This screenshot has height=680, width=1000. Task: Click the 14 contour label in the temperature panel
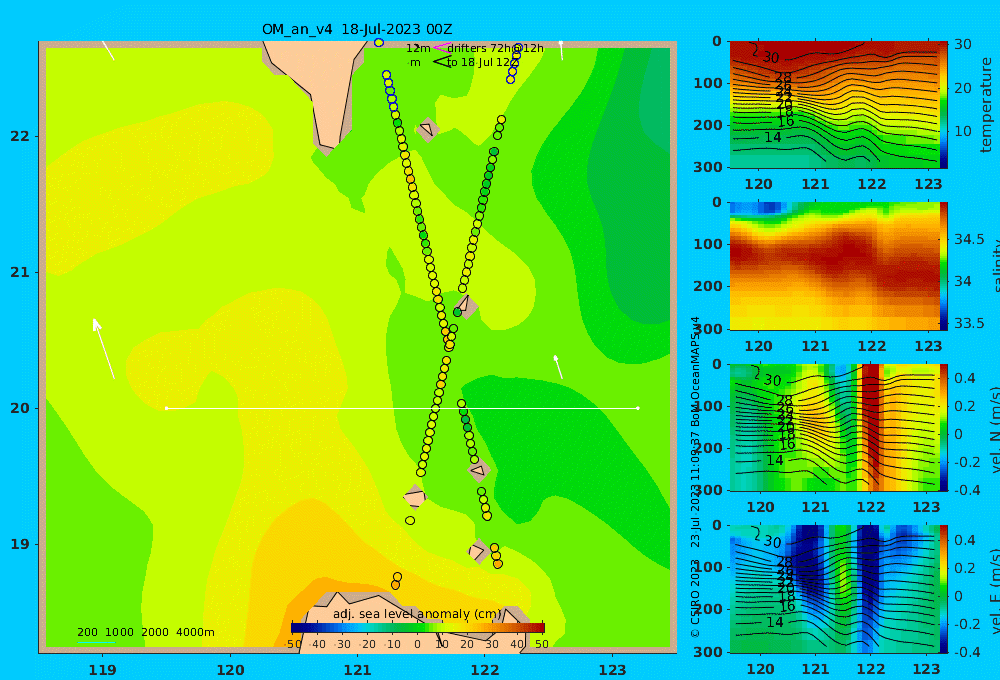point(772,137)
